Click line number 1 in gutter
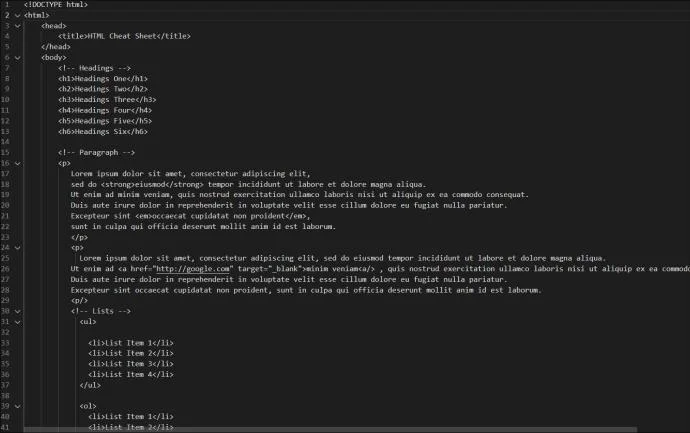Viewport: 690px width, 433px height. [6, 5]
